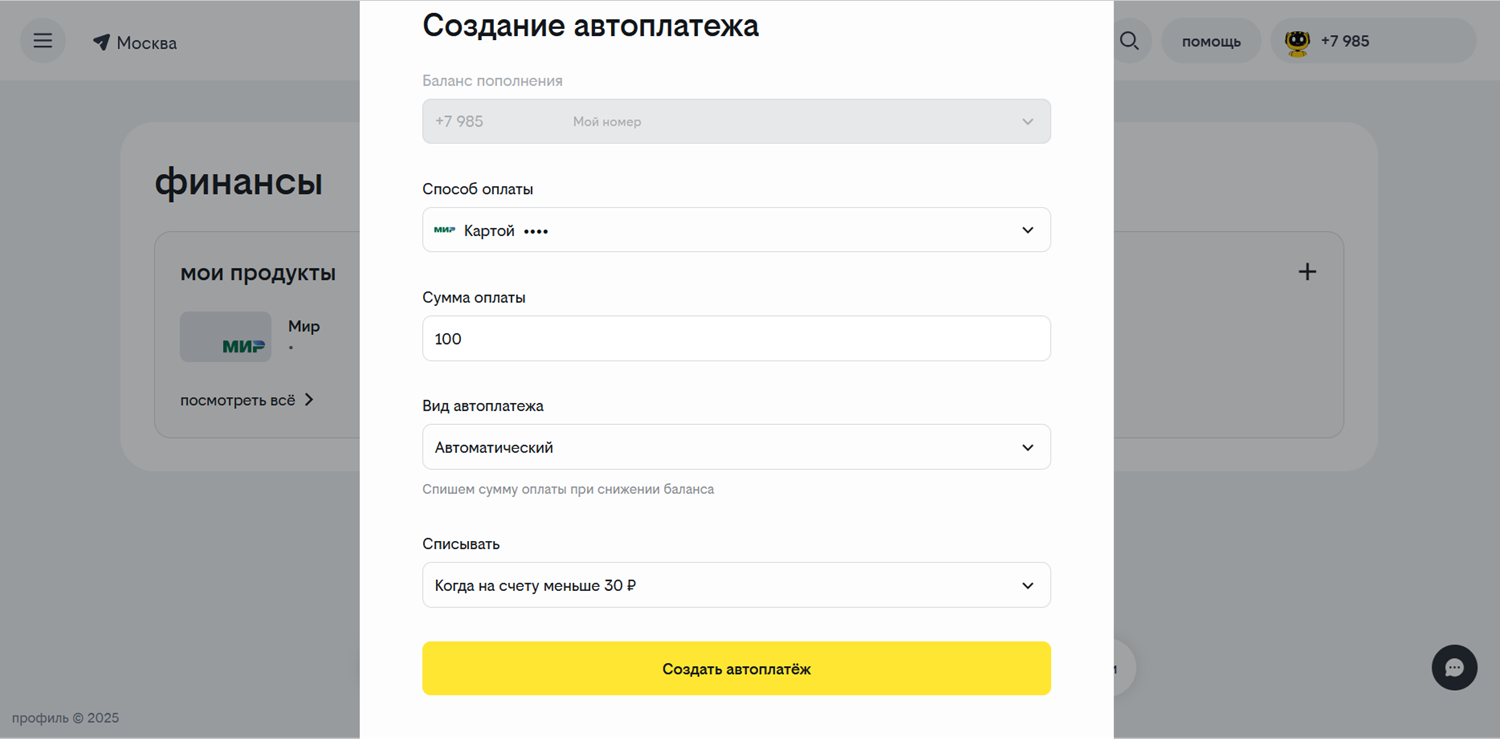Click the +7 985 profile phone number
This screenshot has height=741, width=1500.
point(1345,41)
